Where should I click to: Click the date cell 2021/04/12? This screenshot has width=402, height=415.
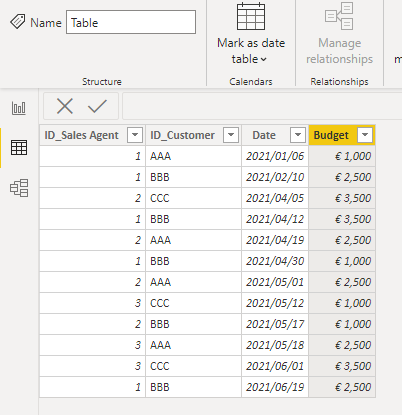275,219
